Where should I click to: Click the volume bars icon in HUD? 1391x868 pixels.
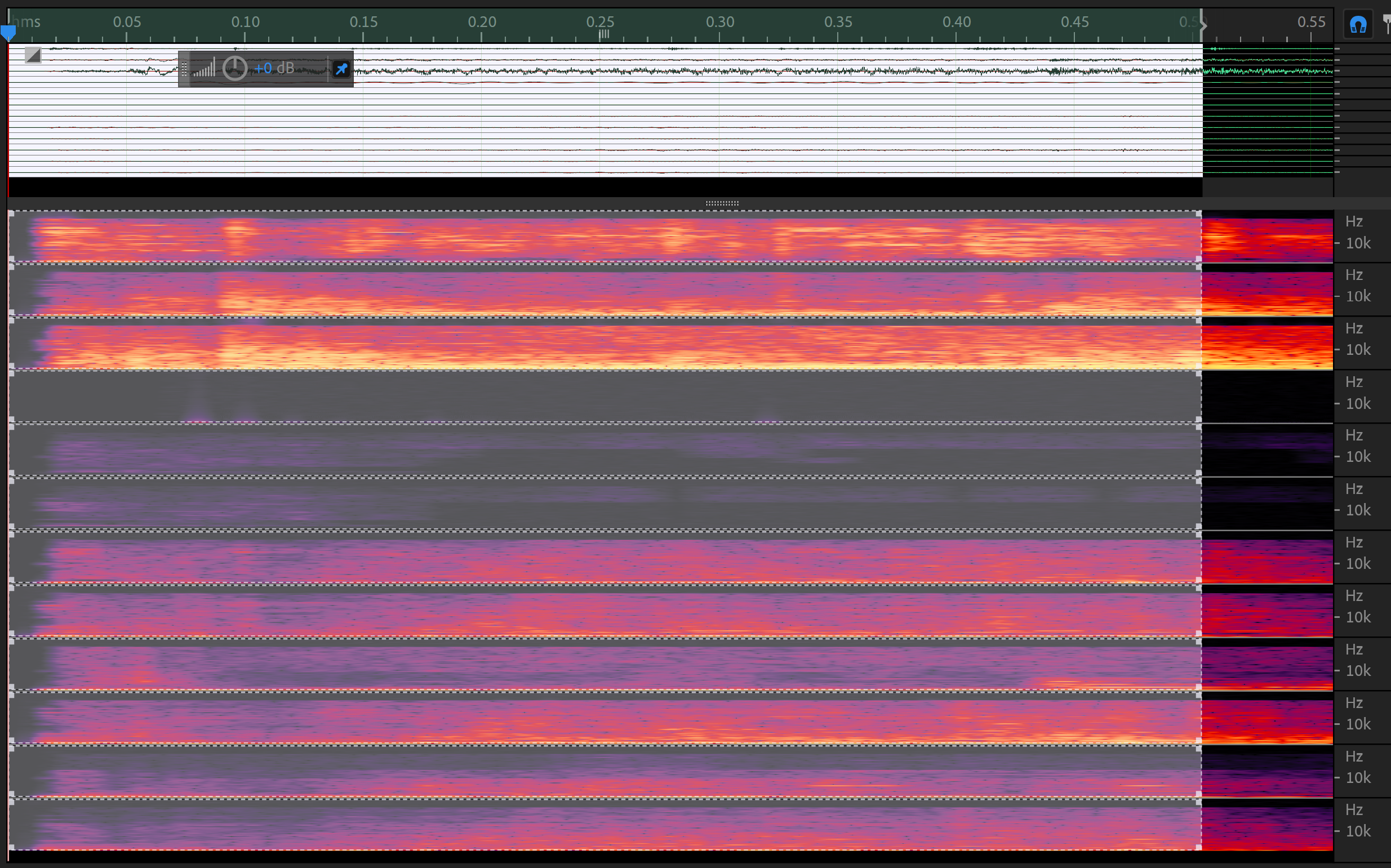(204, 68)
